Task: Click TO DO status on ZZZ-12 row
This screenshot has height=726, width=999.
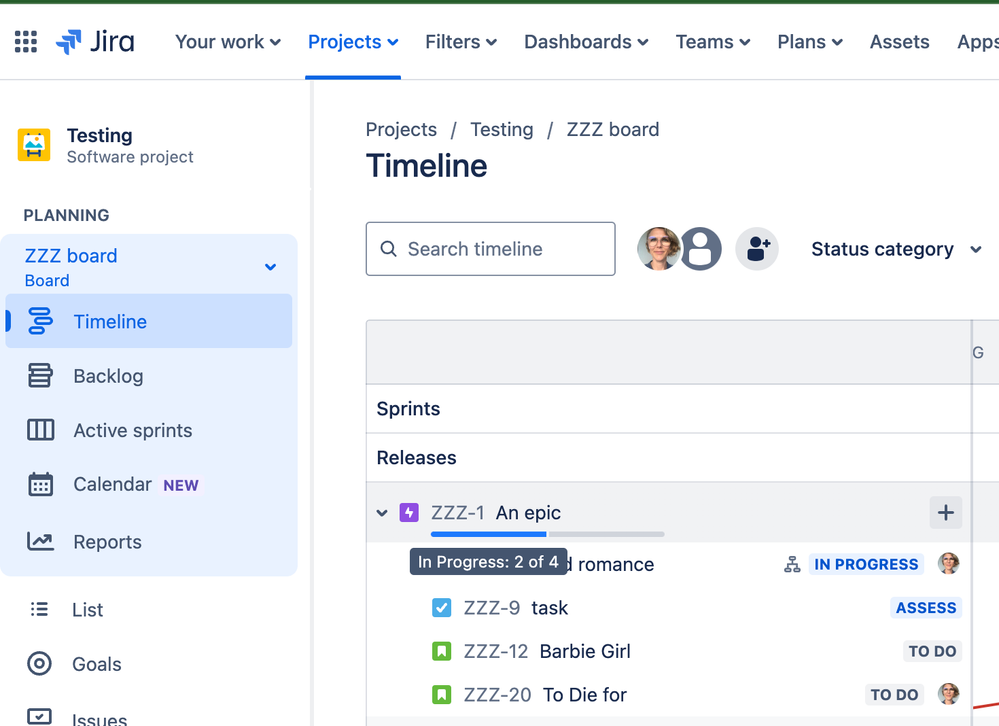Action: coord(932,651)
